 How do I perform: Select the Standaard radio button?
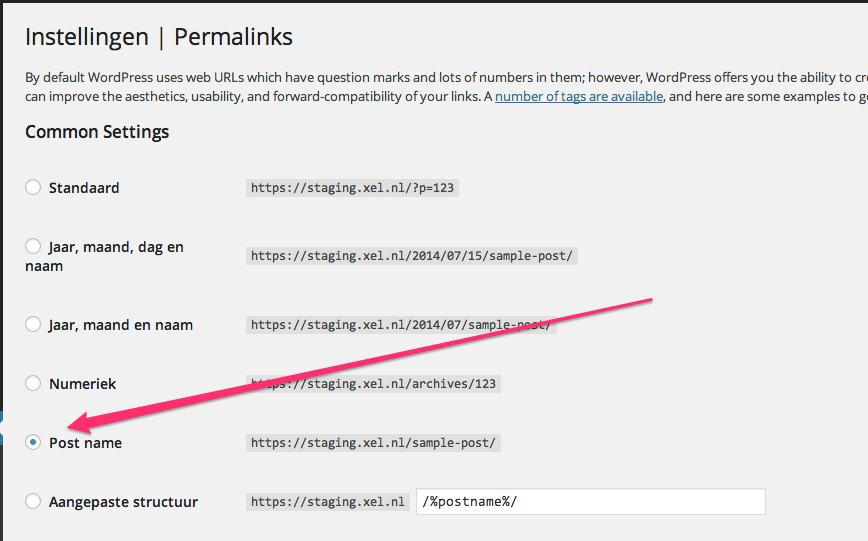click(x=33, y=187)
